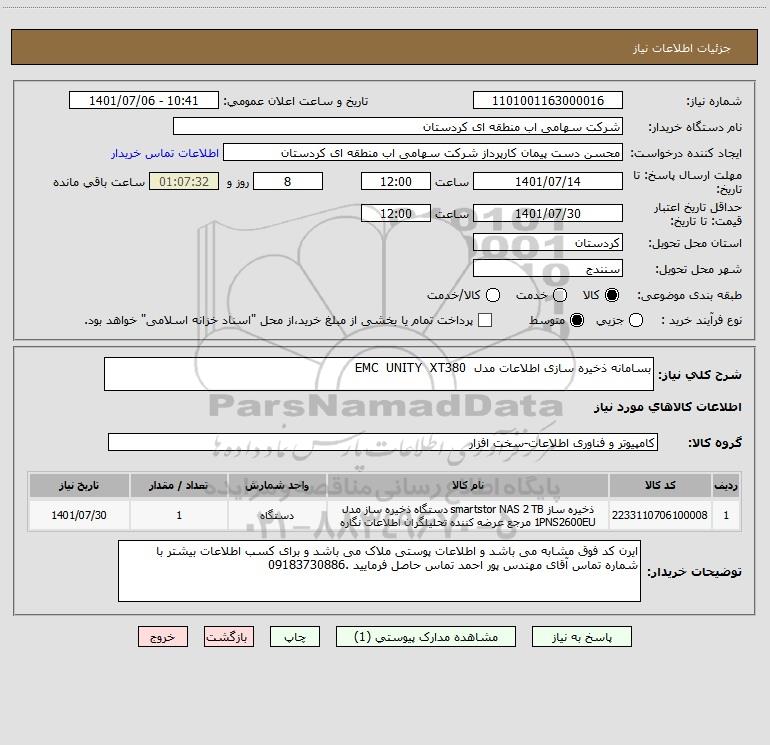
Task: Click the delivery city field سنندج
Action: pos(548,269)
